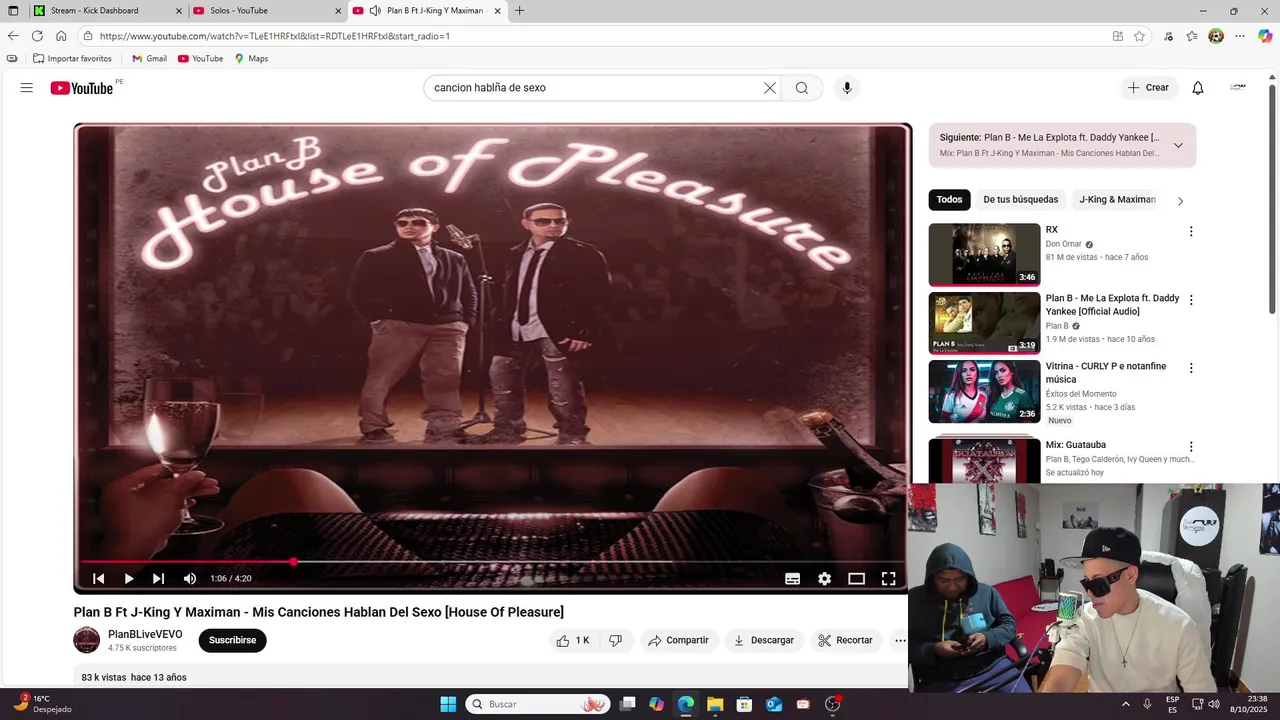This screenshot has width=1280, height=720.
Task: Run the search with the magnifier button
Action: pos(802,88)
